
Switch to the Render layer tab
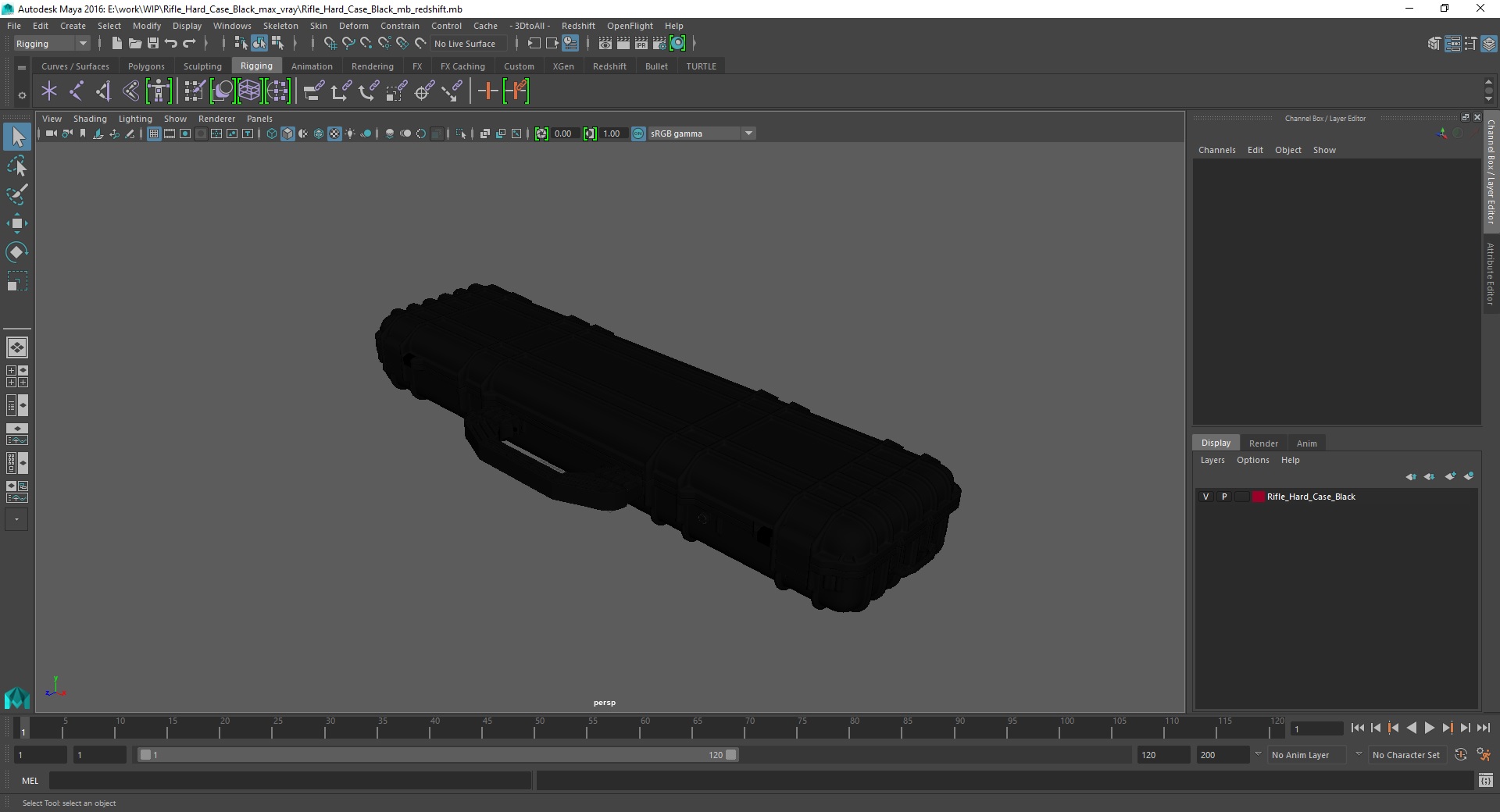point(1263,443)
